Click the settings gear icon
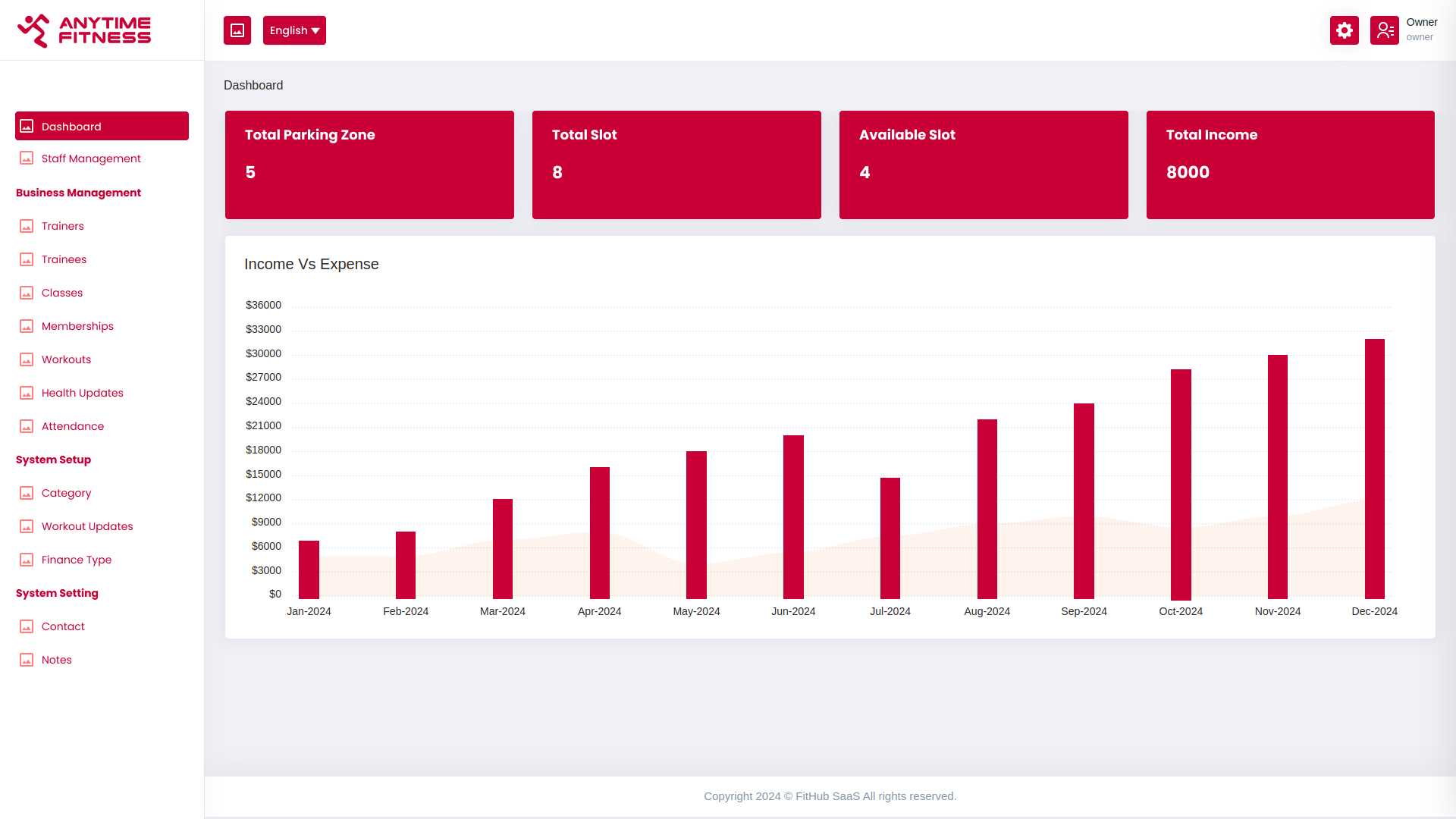 pos(1344,30)
